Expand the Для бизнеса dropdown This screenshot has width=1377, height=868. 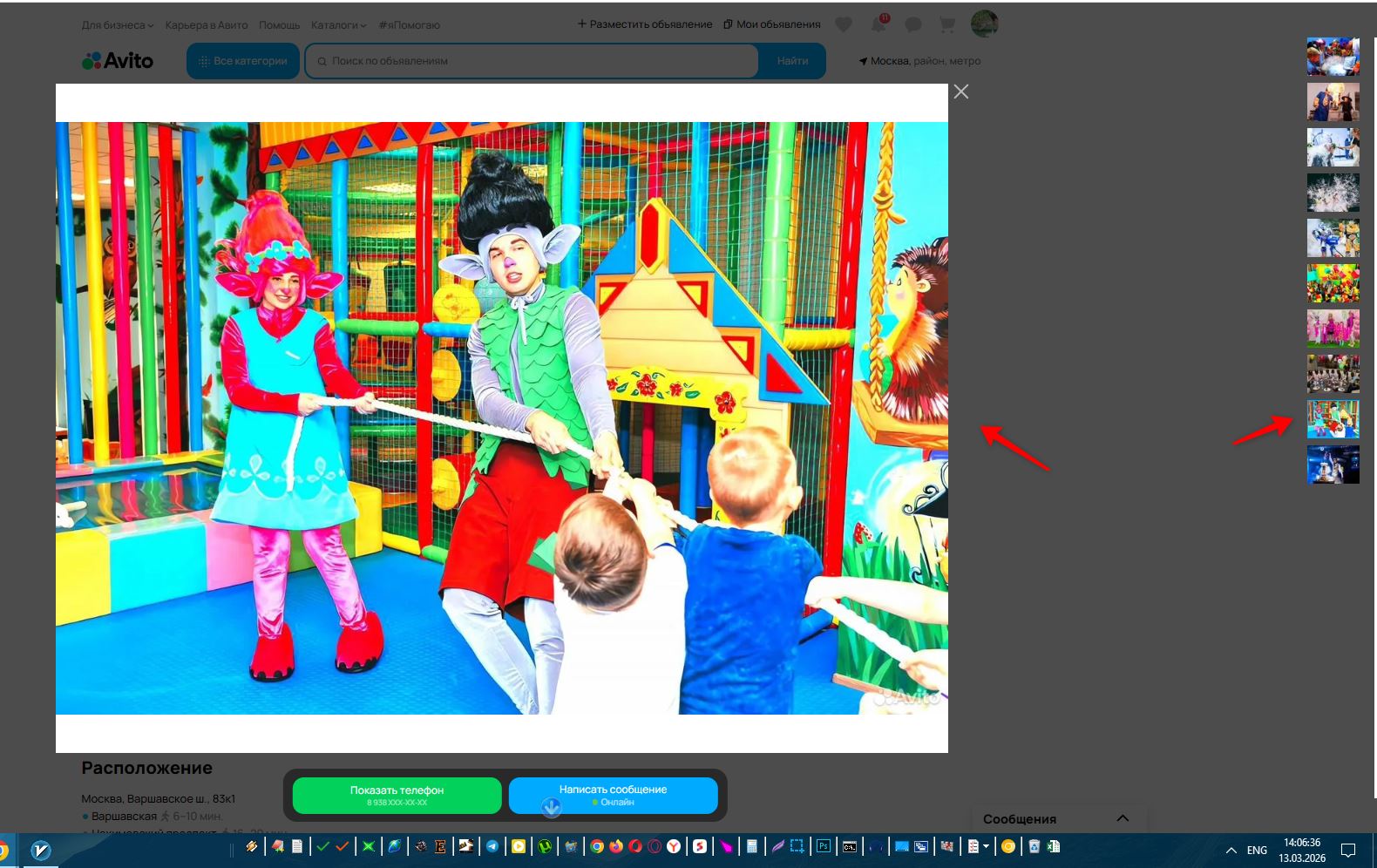pos(118,25)
